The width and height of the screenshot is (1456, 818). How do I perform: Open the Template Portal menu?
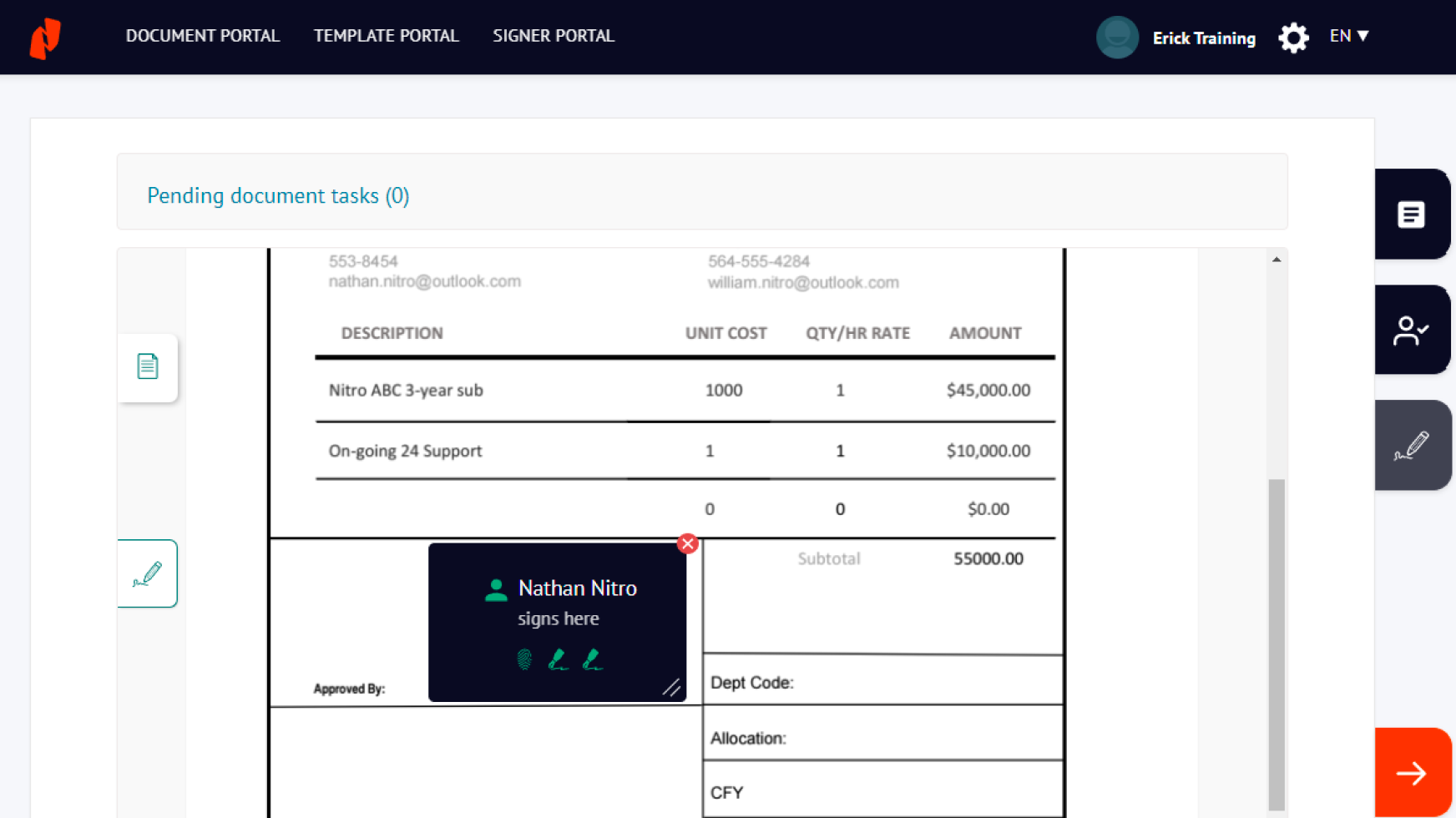click(386, 36)
